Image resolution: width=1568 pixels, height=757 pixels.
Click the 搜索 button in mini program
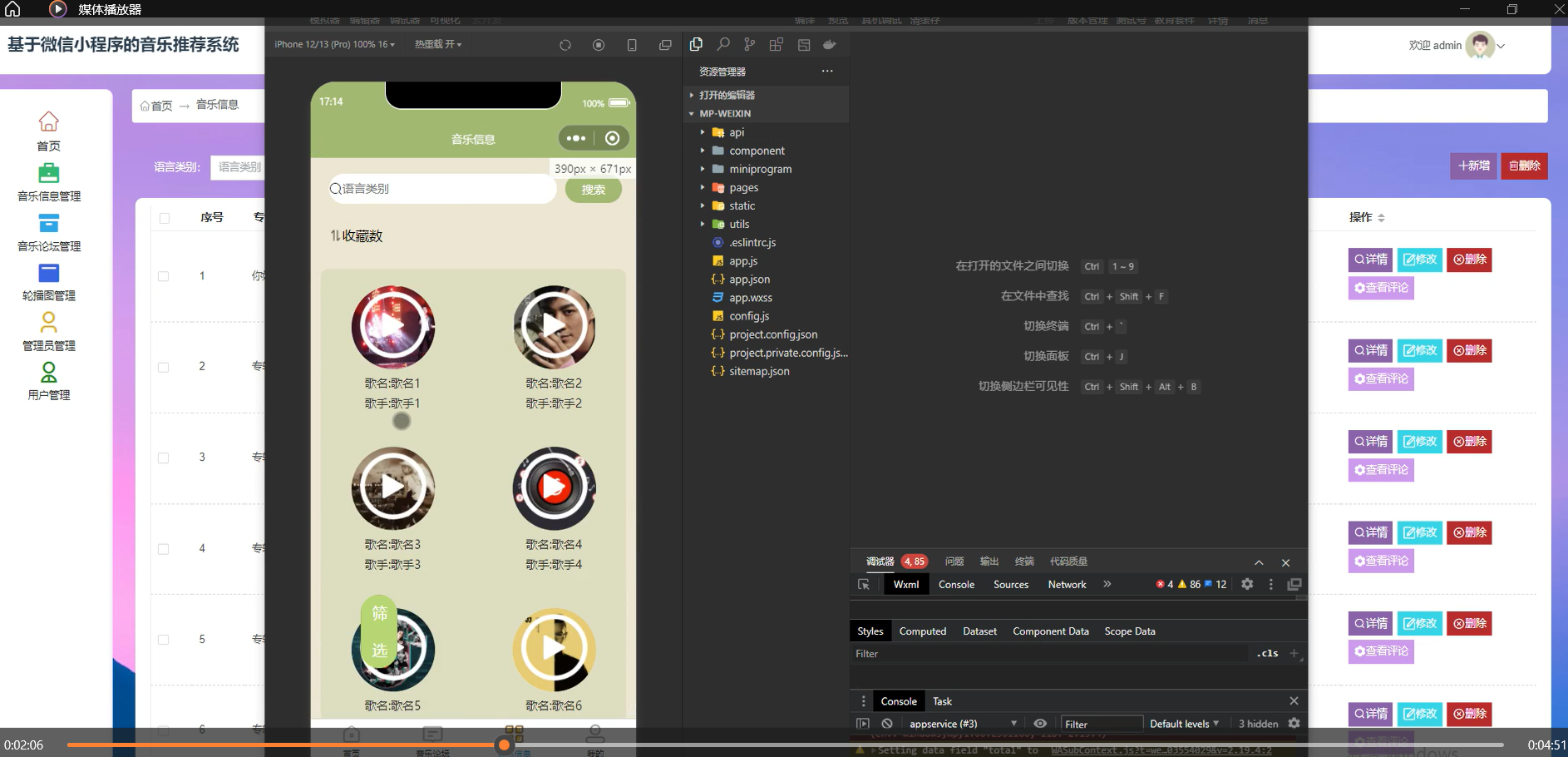click(594, 190)
